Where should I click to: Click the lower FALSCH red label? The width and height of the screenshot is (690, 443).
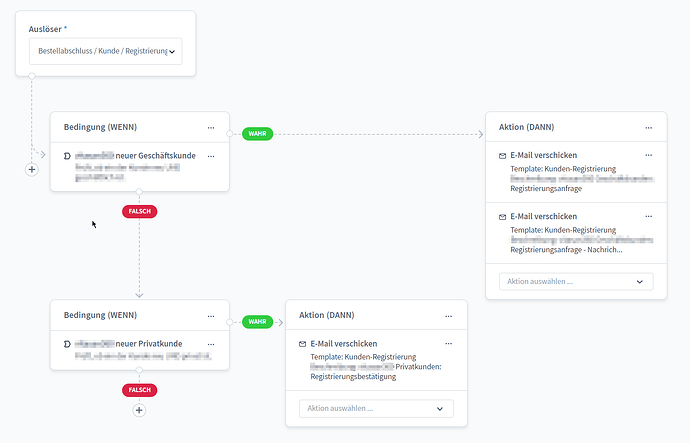pyautogui.click(x=139, y=390)
